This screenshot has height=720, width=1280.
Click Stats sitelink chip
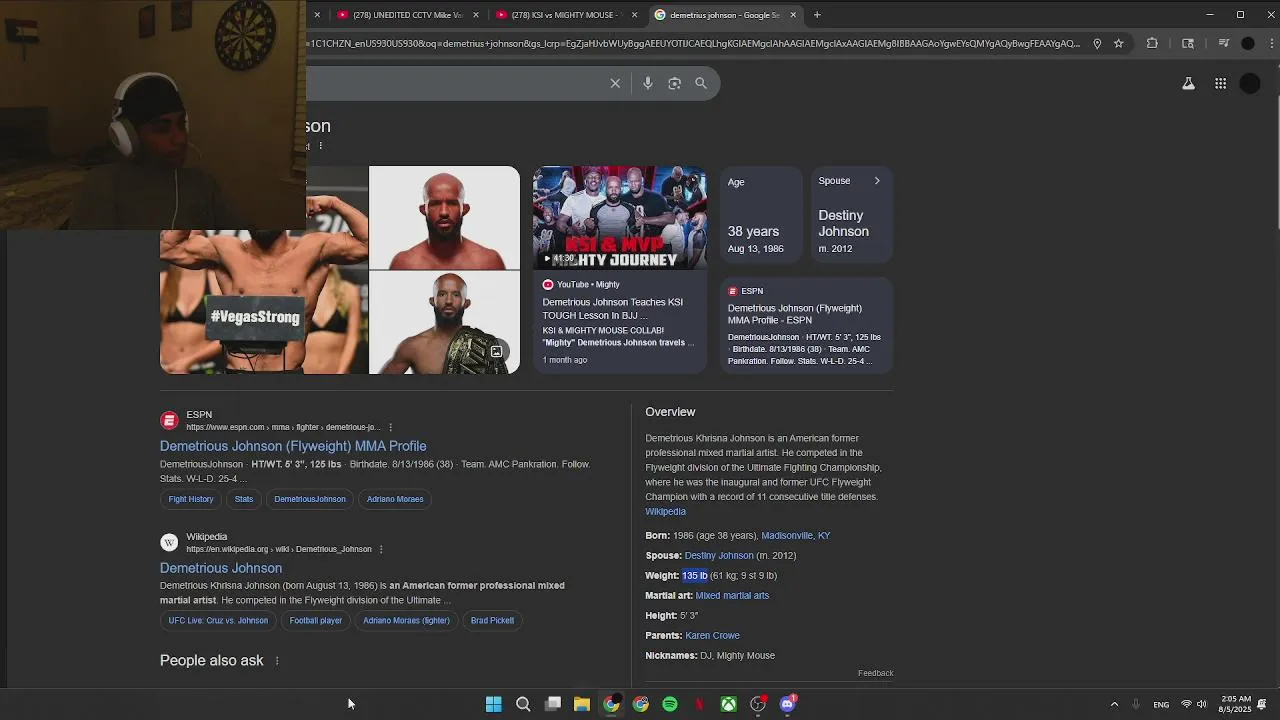tap(244, 499)
